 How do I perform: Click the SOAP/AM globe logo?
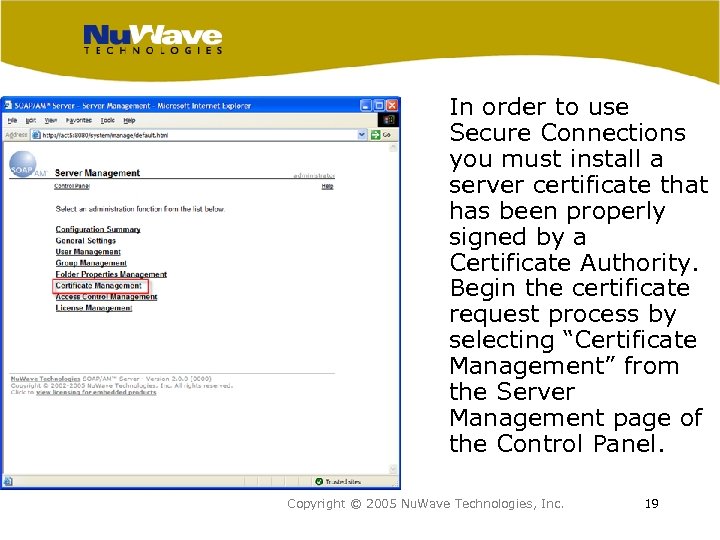click(23, 164)
